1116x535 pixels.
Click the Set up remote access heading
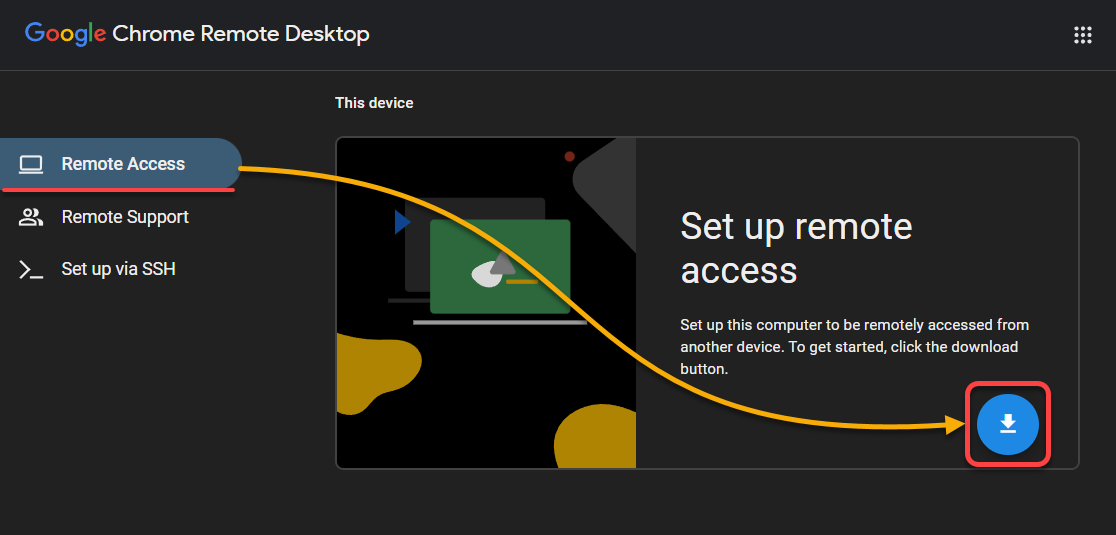796,248
